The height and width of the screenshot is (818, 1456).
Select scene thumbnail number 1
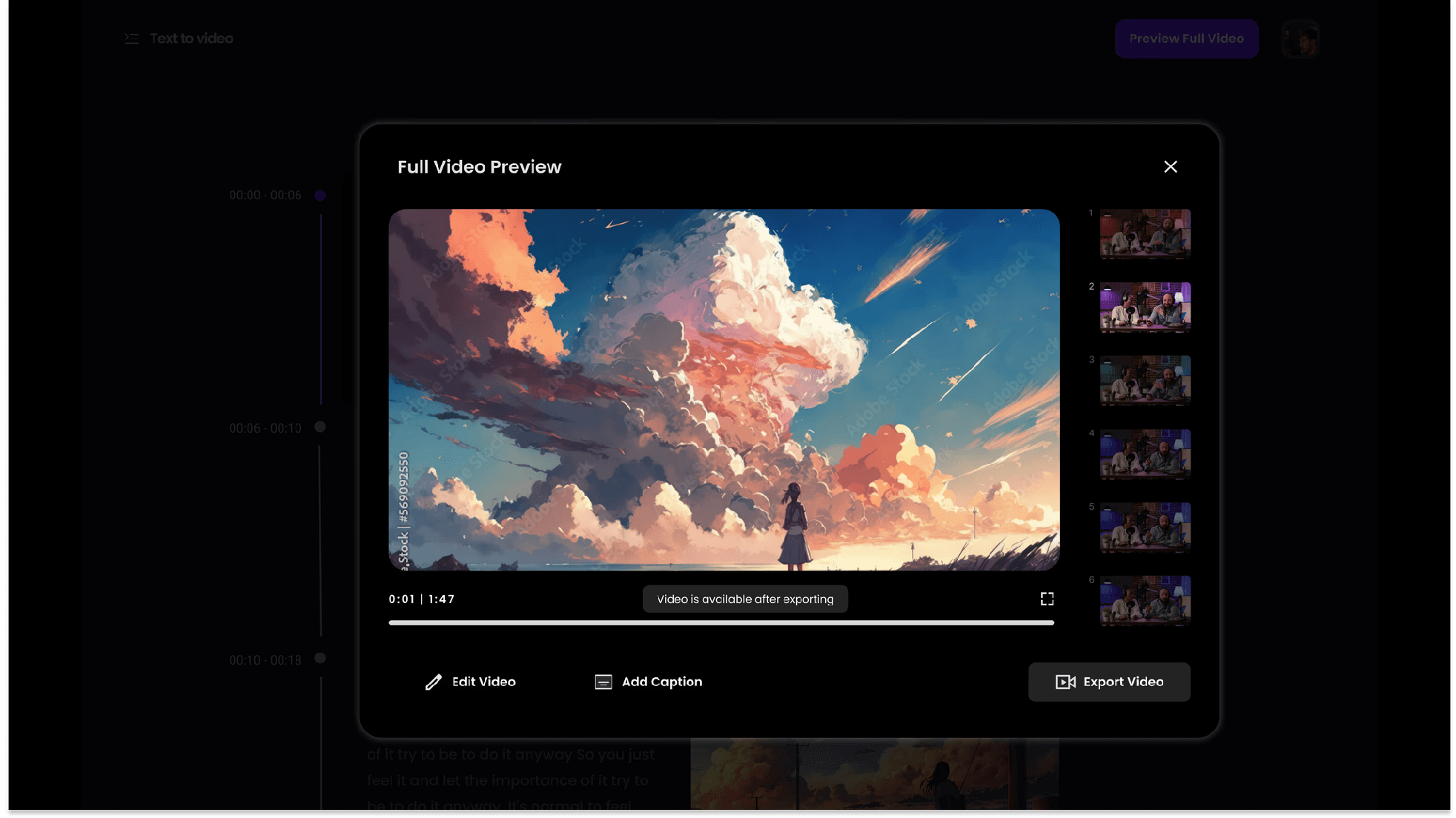coord(1145,233)
